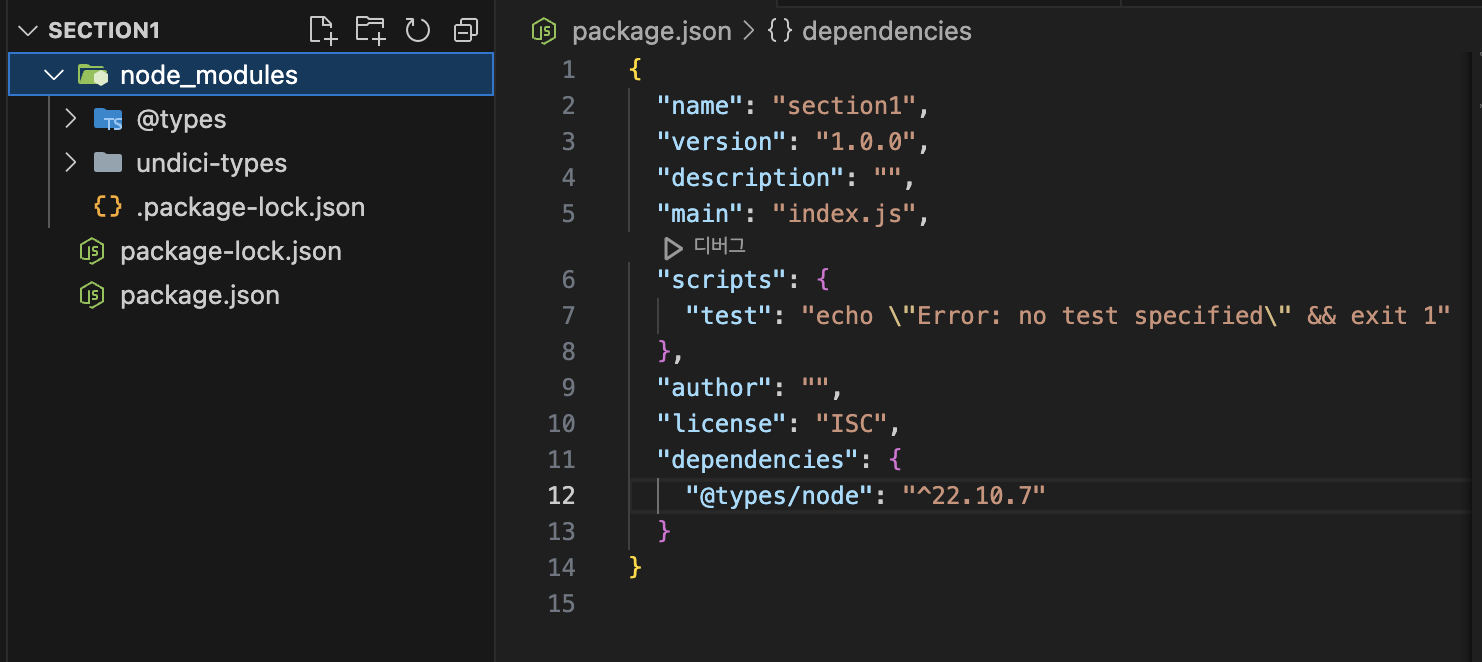Click the "main" key on line 5
The height and width of the screenshot is (662, 1482).
[699, 213]
